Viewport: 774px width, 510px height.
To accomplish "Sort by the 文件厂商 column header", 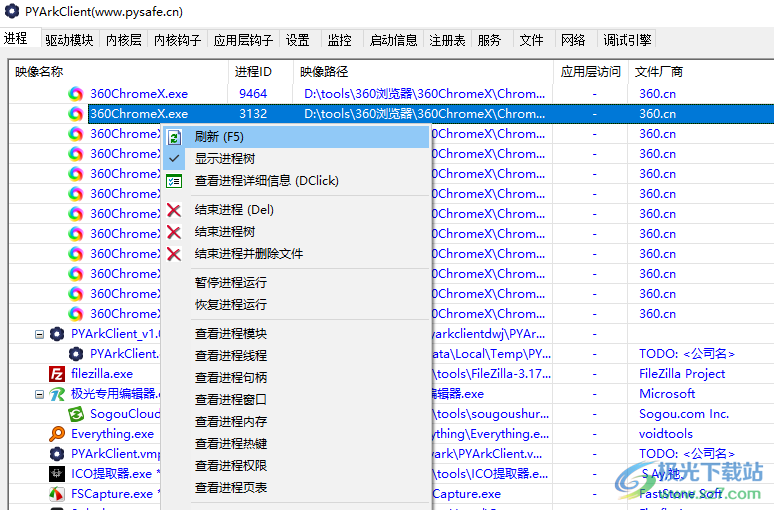I will point(701,72).
